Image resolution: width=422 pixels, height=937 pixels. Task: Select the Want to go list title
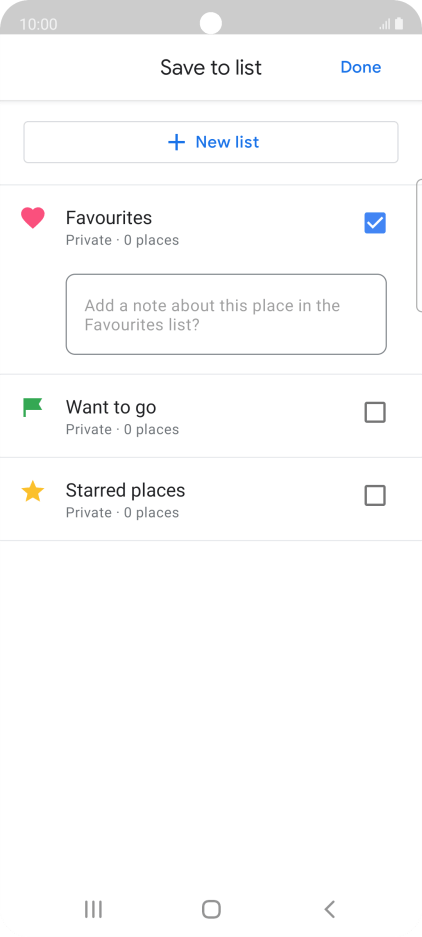click(x=111, y=407)
